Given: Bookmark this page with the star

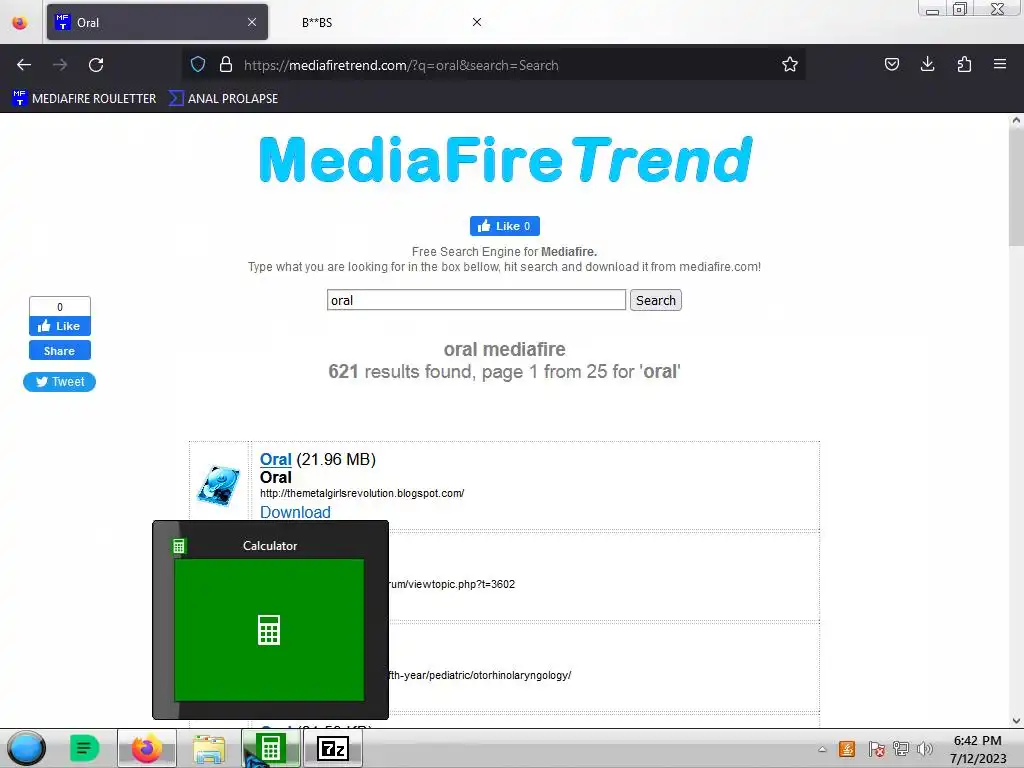Looking at the screenshot, I should (x=790, y=65).
